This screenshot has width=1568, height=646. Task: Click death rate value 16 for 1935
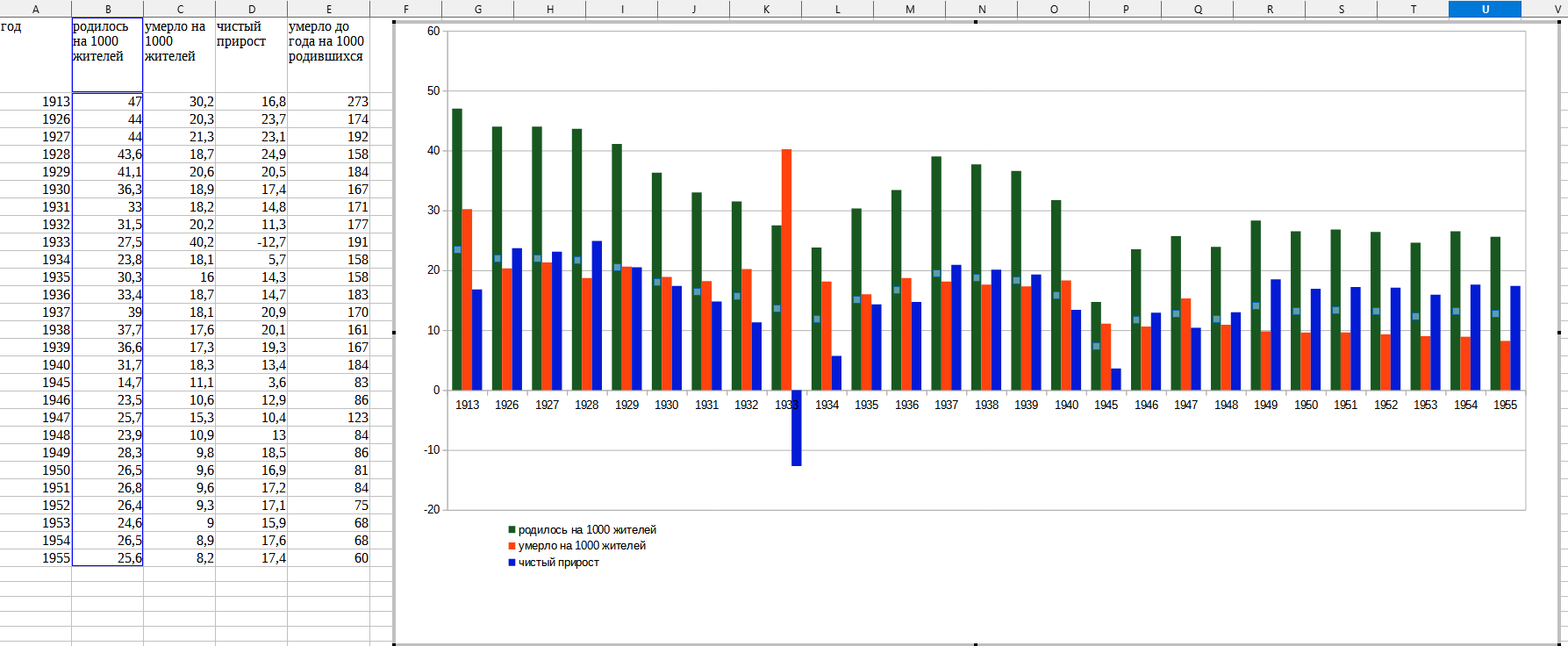click(x=180, y=277)
